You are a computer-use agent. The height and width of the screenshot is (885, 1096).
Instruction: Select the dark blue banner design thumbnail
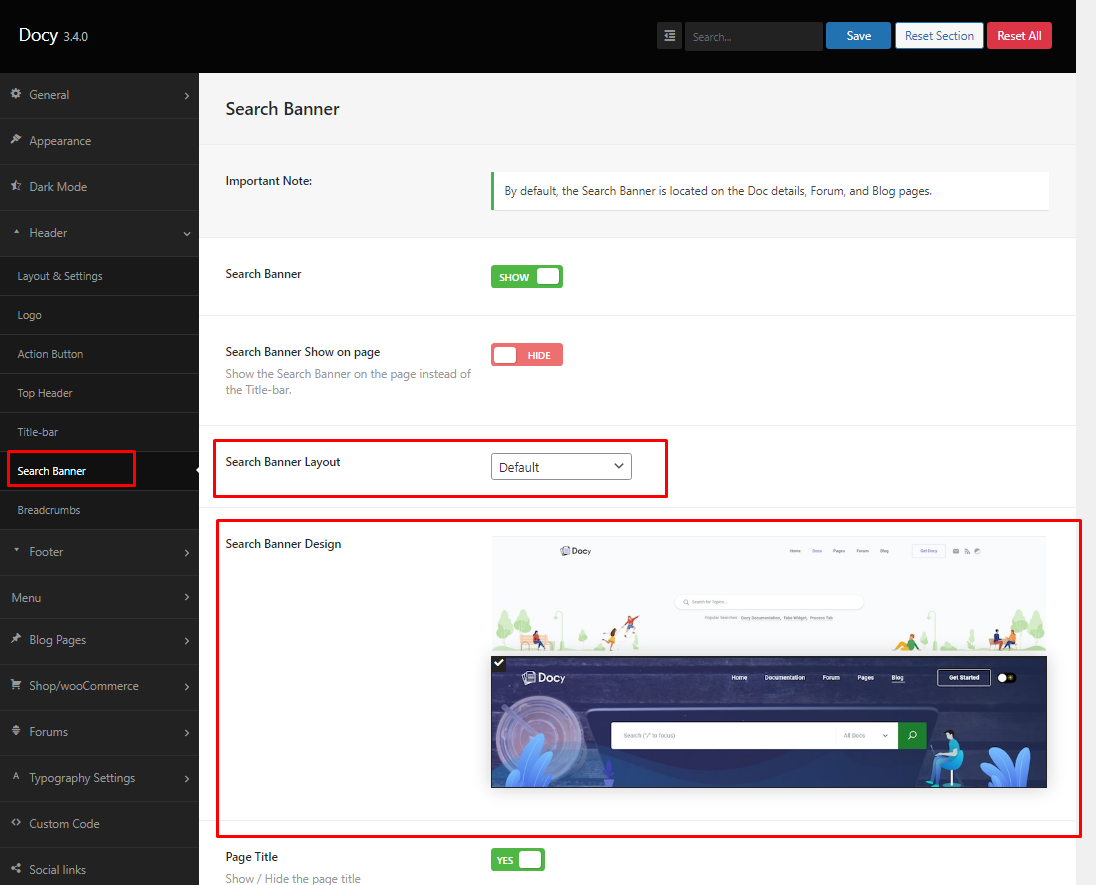point(768,721)
